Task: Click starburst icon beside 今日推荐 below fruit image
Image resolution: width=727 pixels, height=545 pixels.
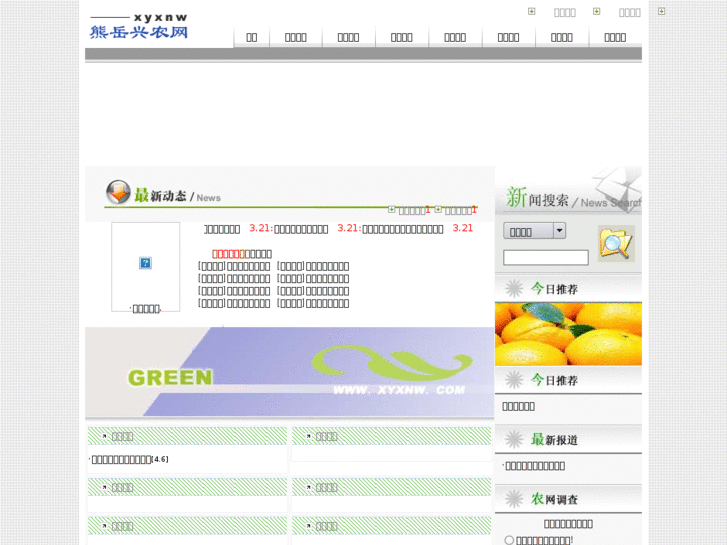Action: click(x=514, y=380)
